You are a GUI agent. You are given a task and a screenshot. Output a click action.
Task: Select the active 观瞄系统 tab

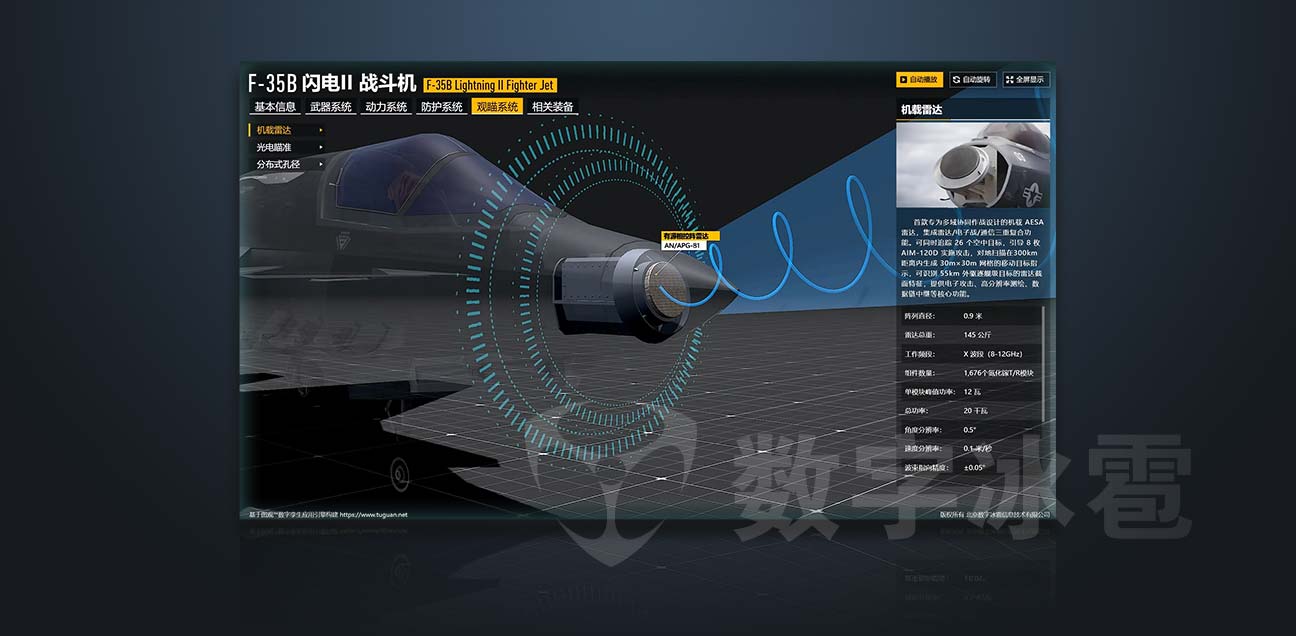(497, 107)
